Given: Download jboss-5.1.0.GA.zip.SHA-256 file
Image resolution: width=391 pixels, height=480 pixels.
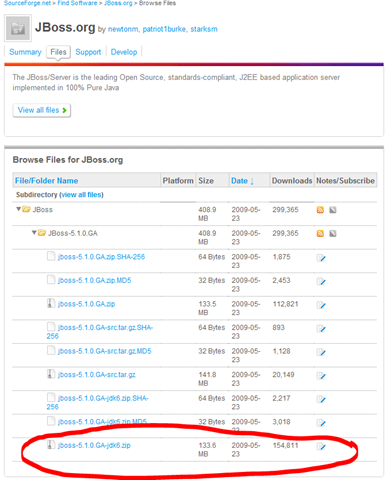Looking at the screenshot, I should pyautogui.click(x=101, y=257).
